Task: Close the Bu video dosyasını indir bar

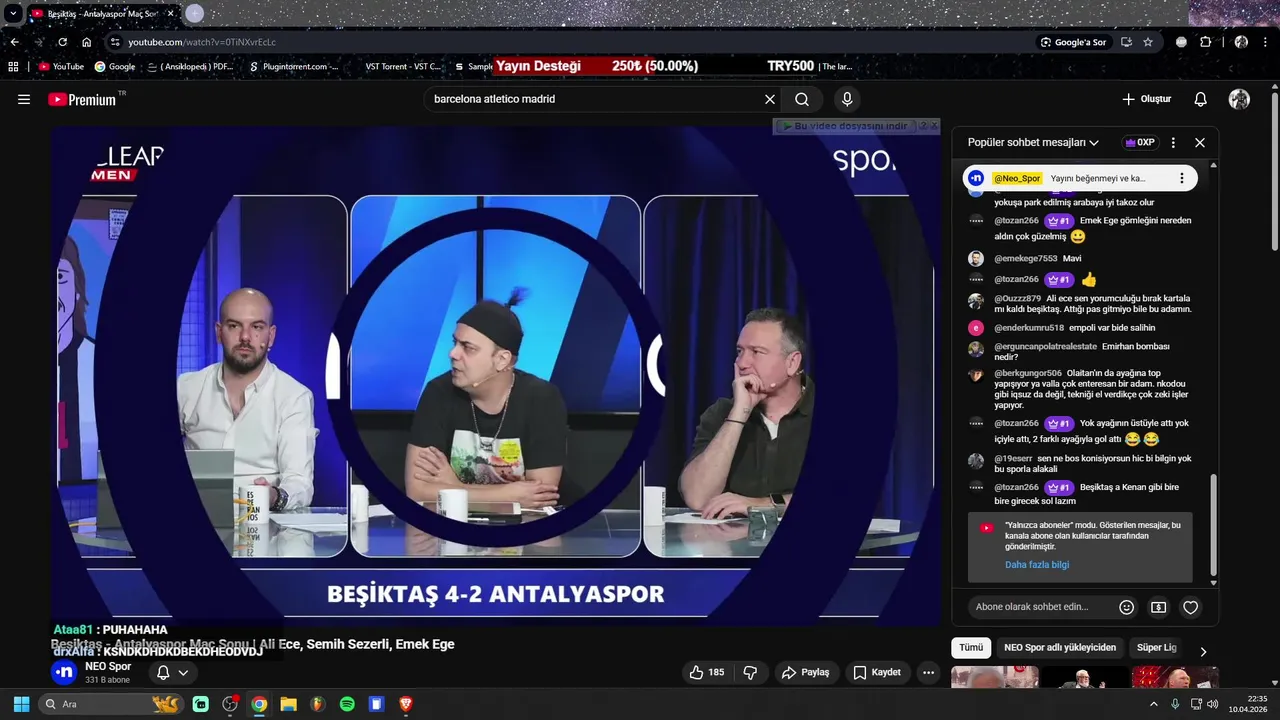Action: pos(934,126)
